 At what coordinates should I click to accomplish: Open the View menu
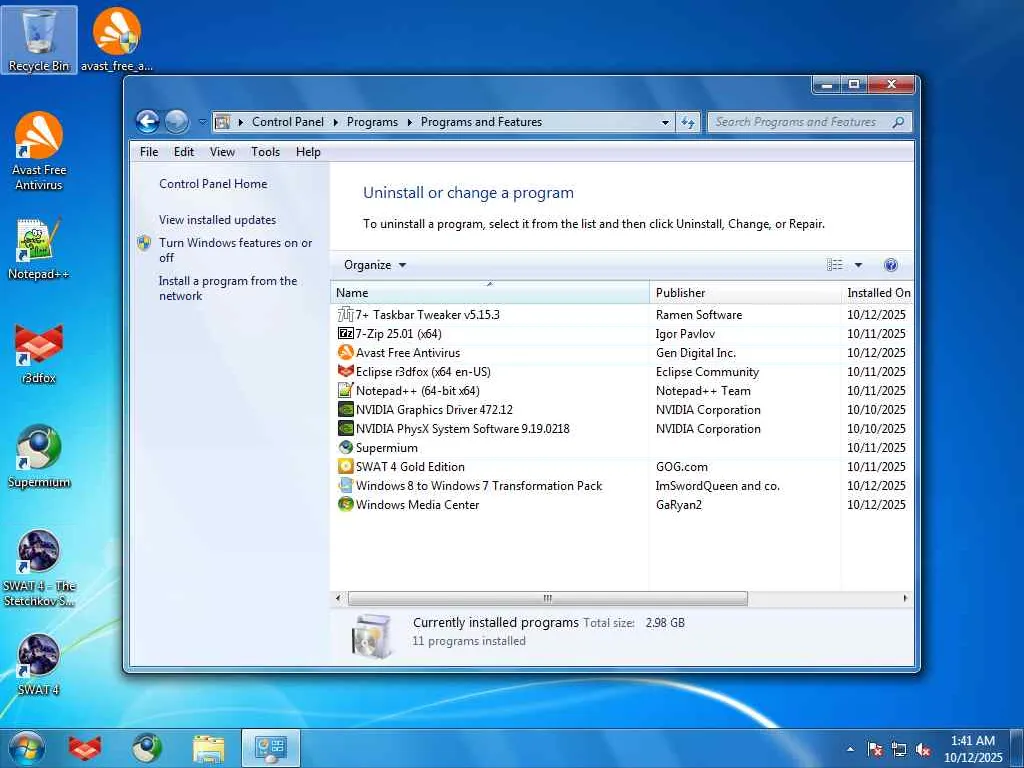pos(222,152)
